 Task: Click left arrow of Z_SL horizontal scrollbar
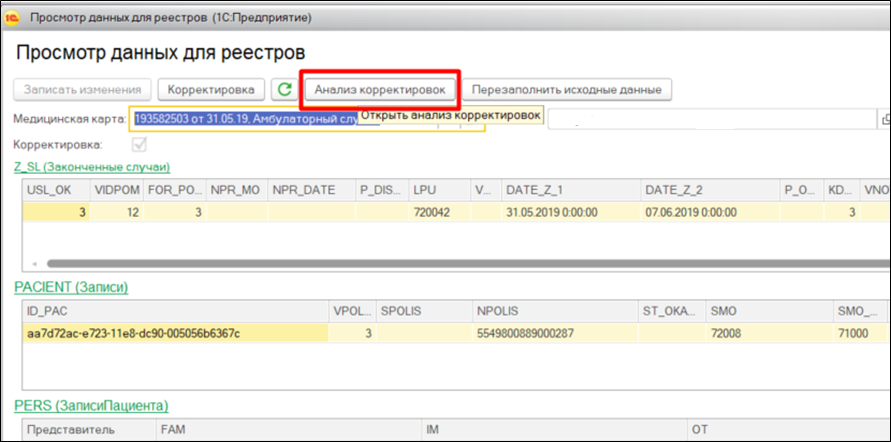tap(34, 263)
